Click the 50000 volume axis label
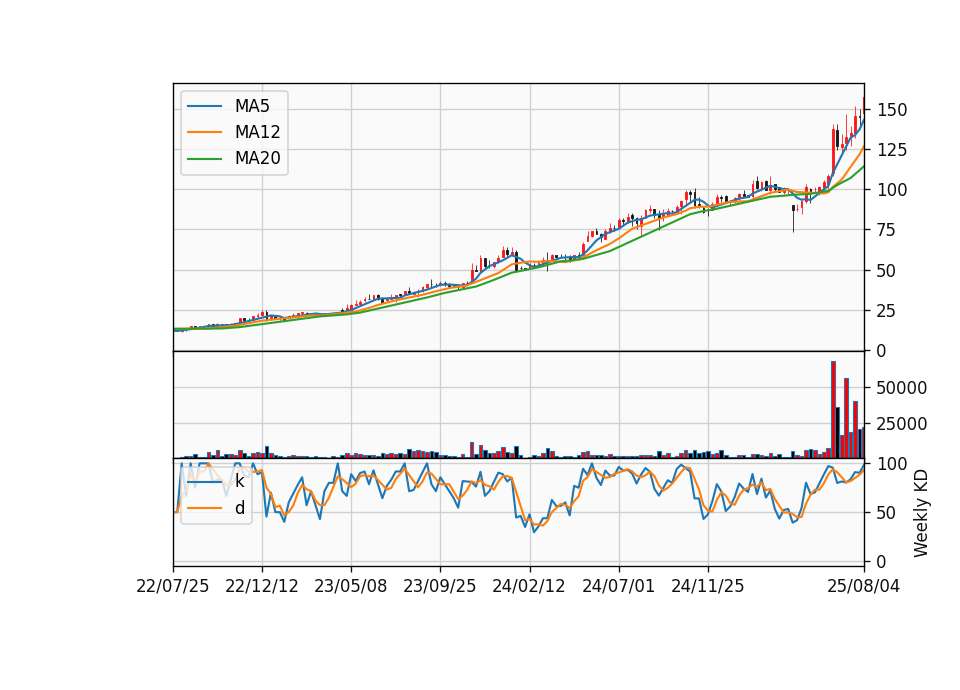Screen dimensions: 960x690 coord(902,388)
